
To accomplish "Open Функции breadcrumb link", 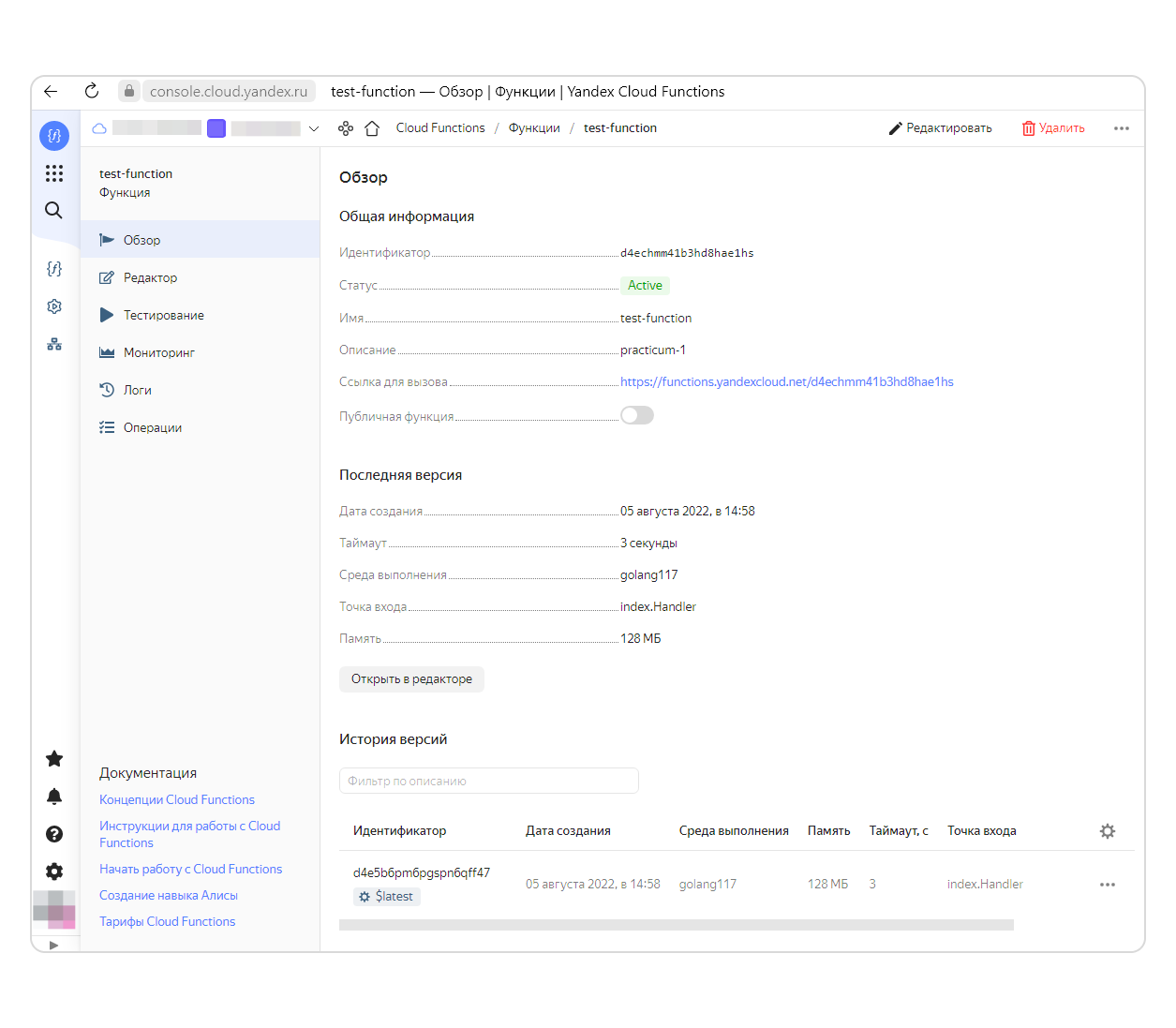I will coord(534,128).
